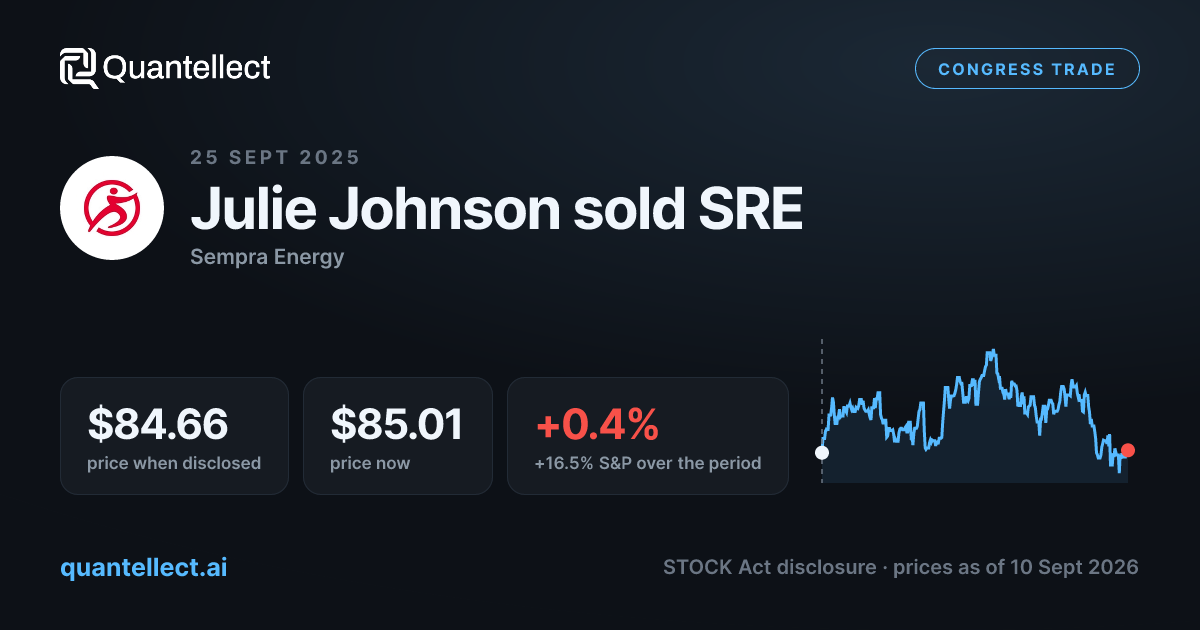The height and width of the screenshot is (630, 1200).
Task: Click the +16.5% S&P comparison text
Action: click(x=648, y=463)
